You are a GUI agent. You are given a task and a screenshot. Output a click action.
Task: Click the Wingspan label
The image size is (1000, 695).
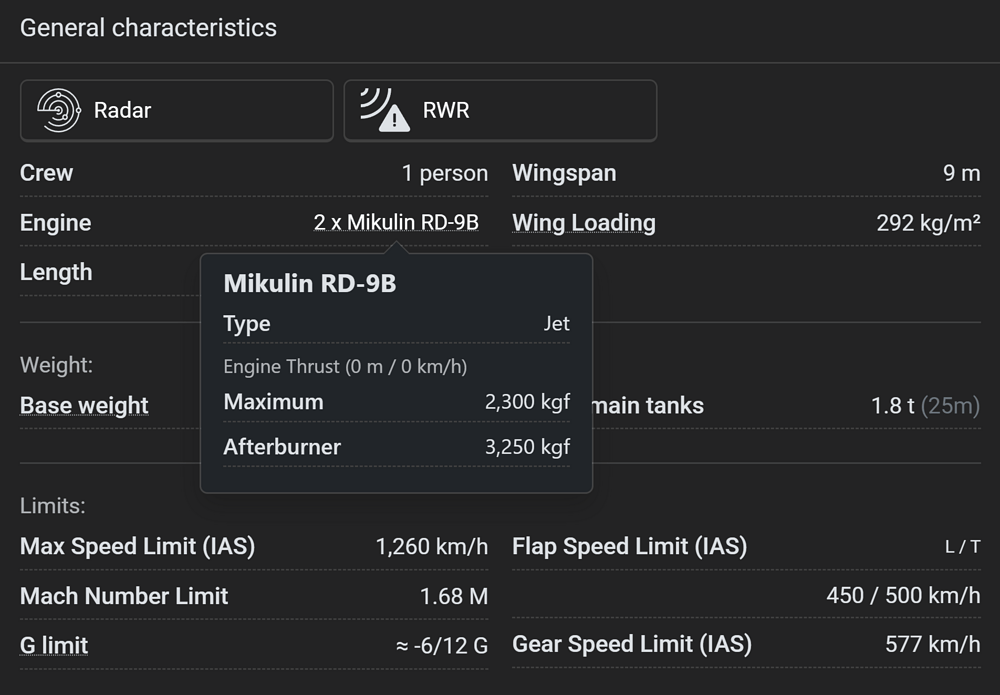[x=564, y=172]
